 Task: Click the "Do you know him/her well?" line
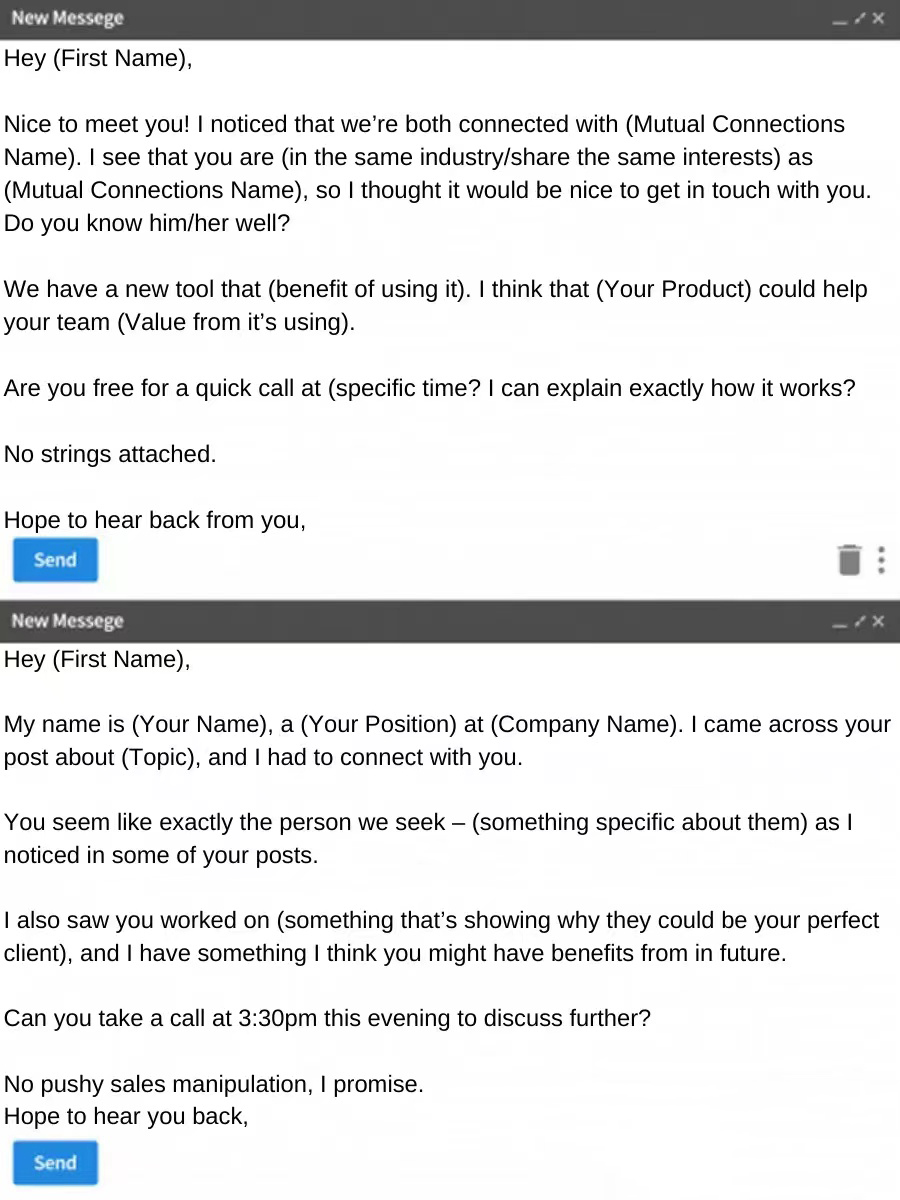point(147,224)
